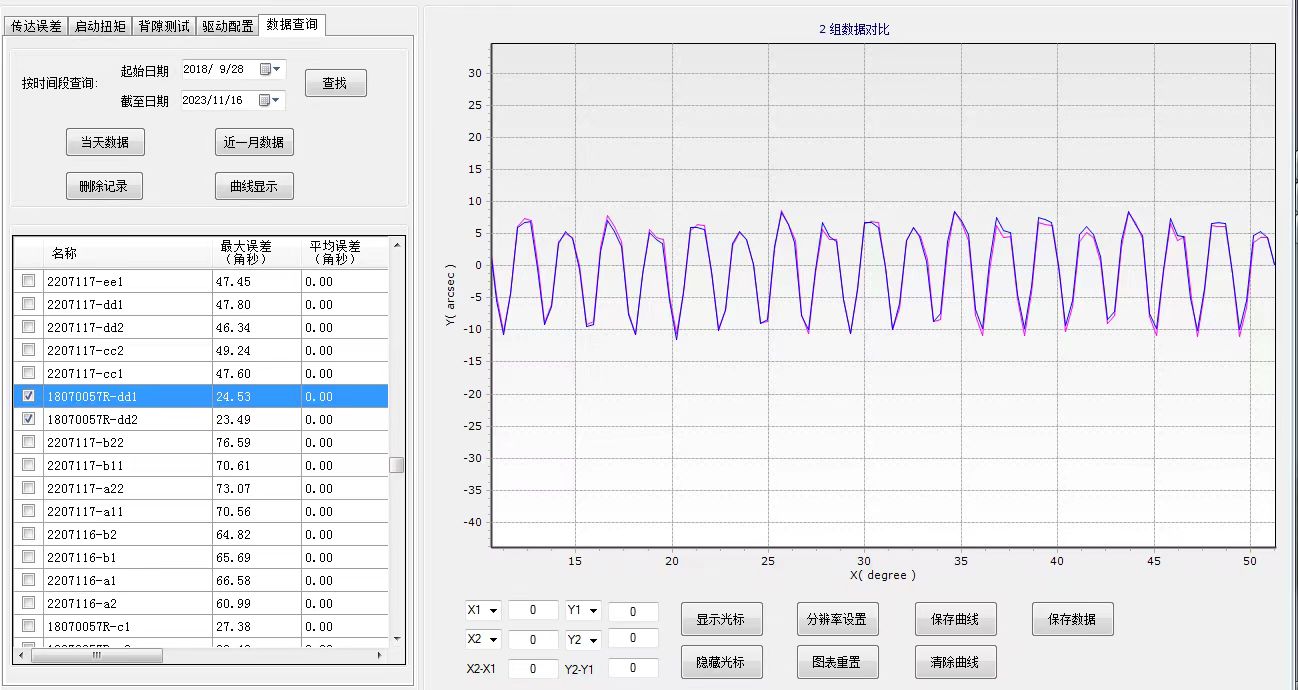The image size is (1298, 690).
Task: Tick the 2207116-b2 record checkbox
Action: [28, 534]
